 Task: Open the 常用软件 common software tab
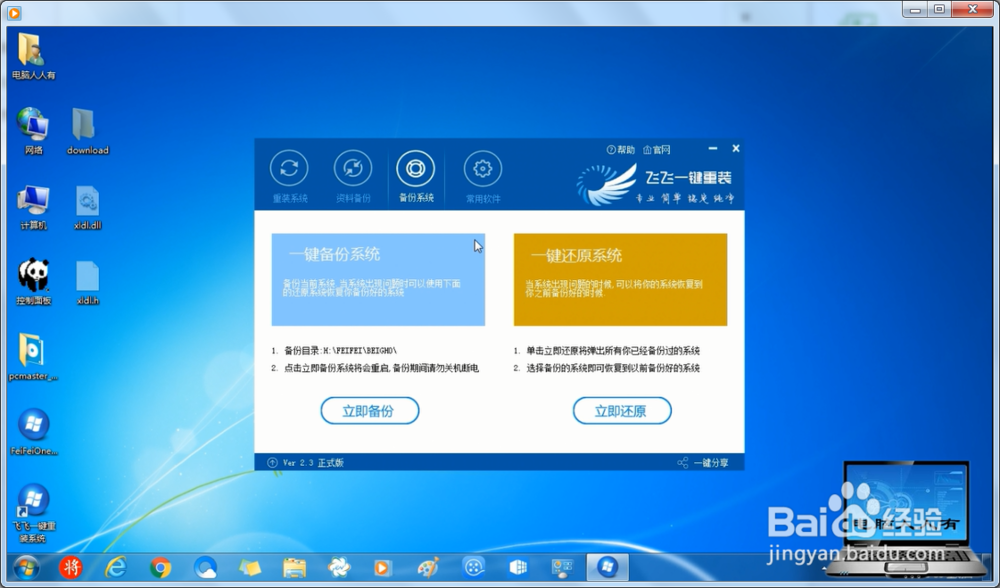pyautogui.click(x=482, y=177)
